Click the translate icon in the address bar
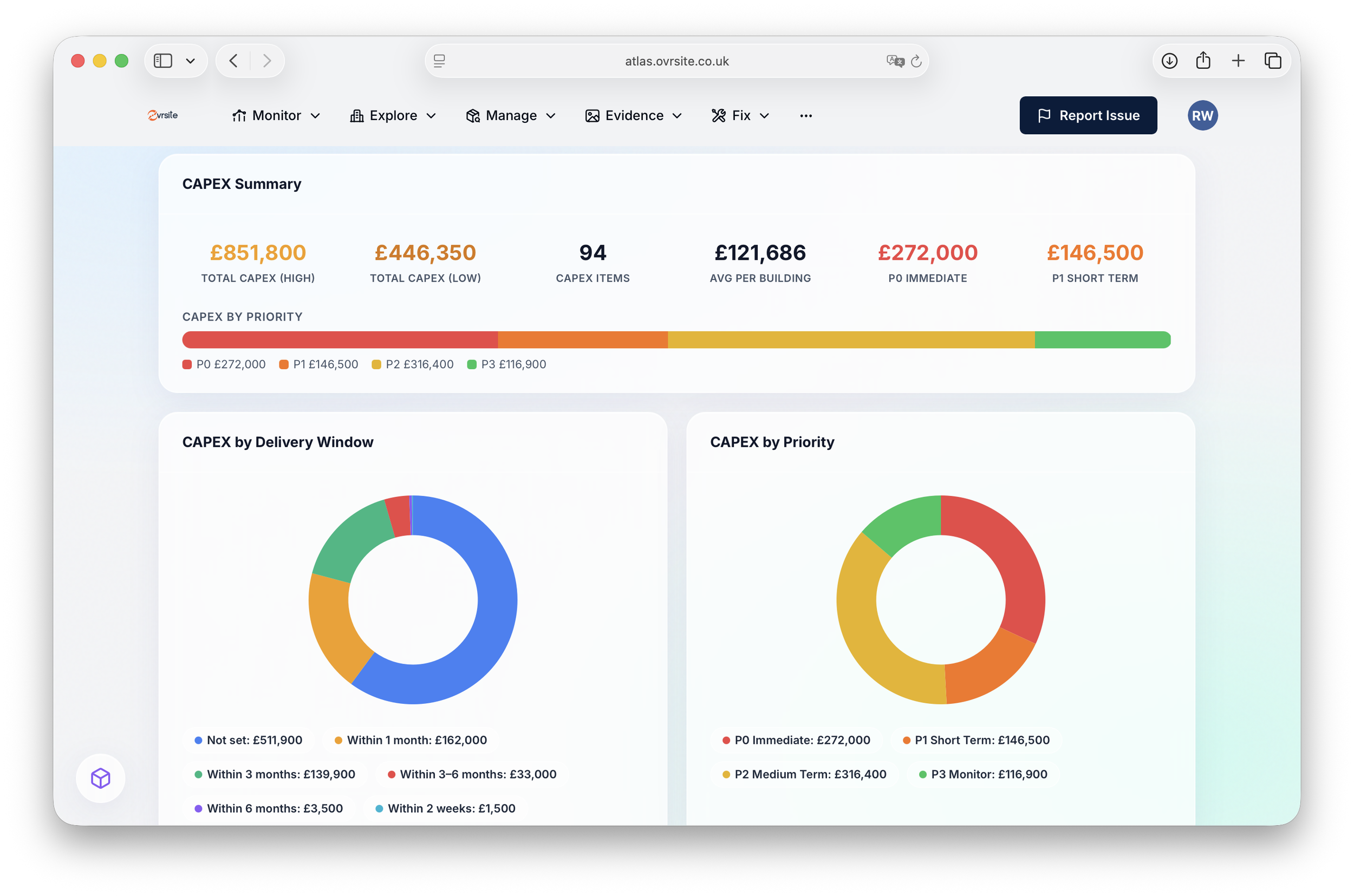 [895, 61]
